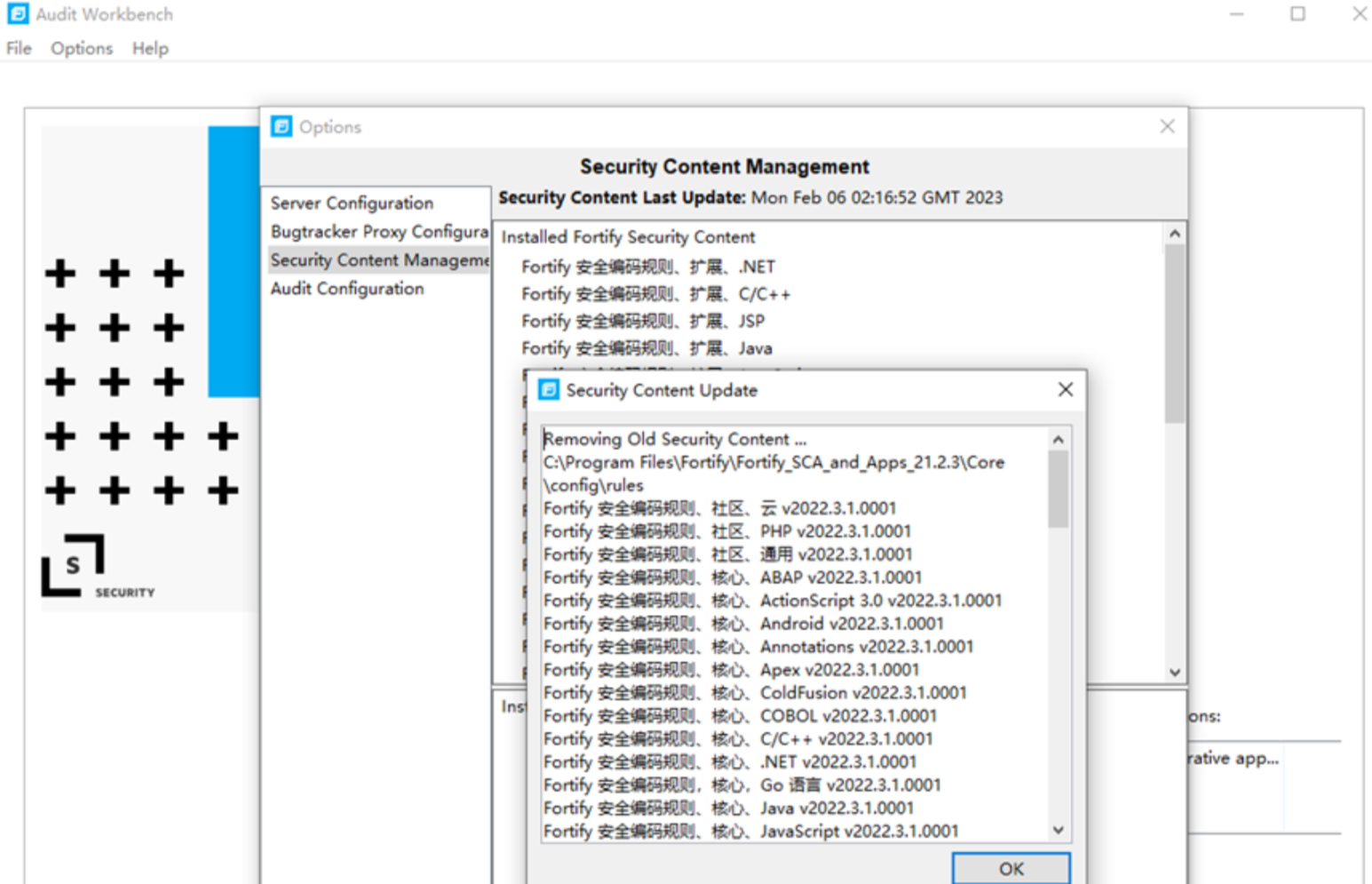Select the installed rule ending in Java
The image size is (1372, 884).
[x=646, y=348]
